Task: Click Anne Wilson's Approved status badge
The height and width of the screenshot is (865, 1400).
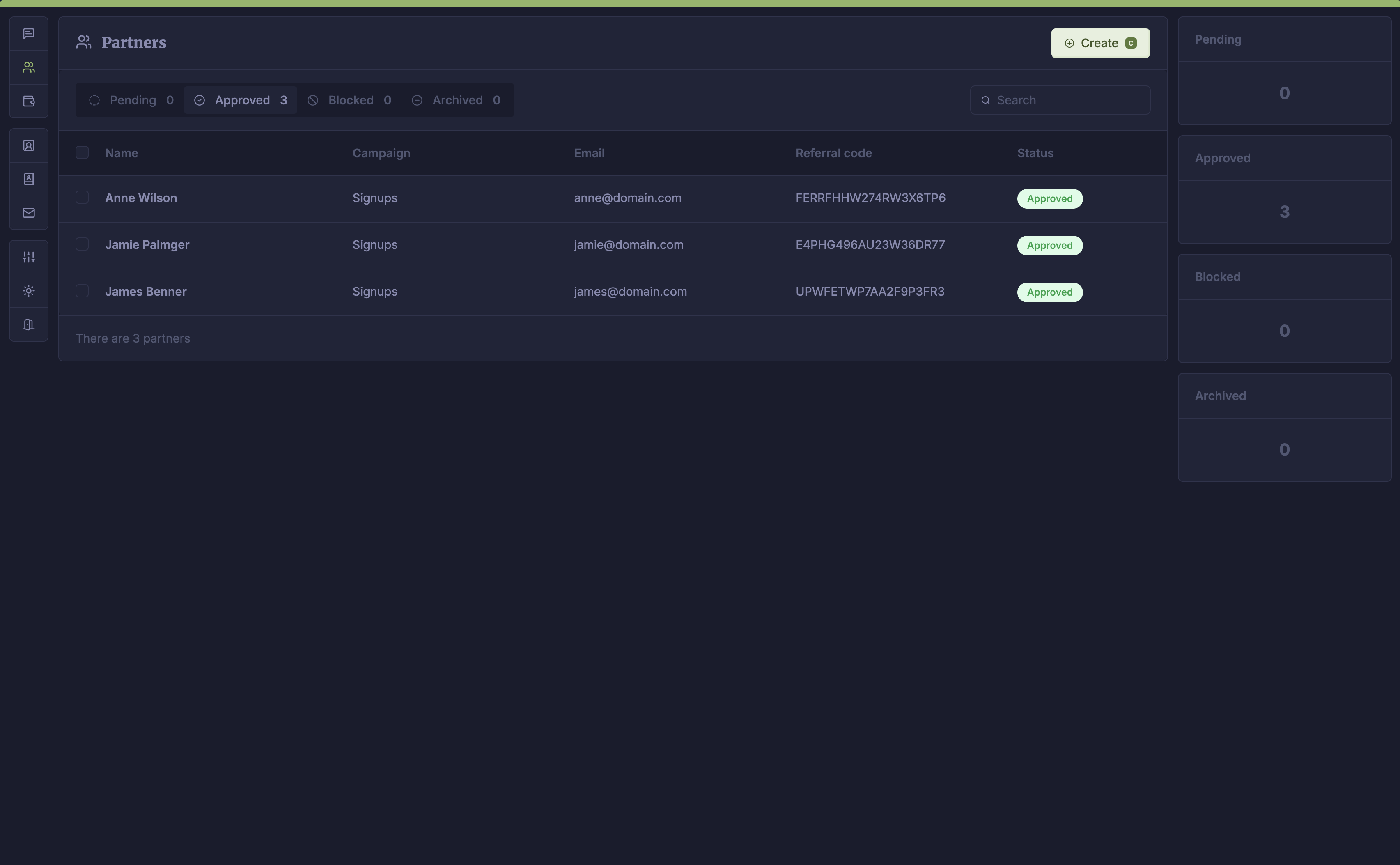Action: click(x=1049, y=198)
